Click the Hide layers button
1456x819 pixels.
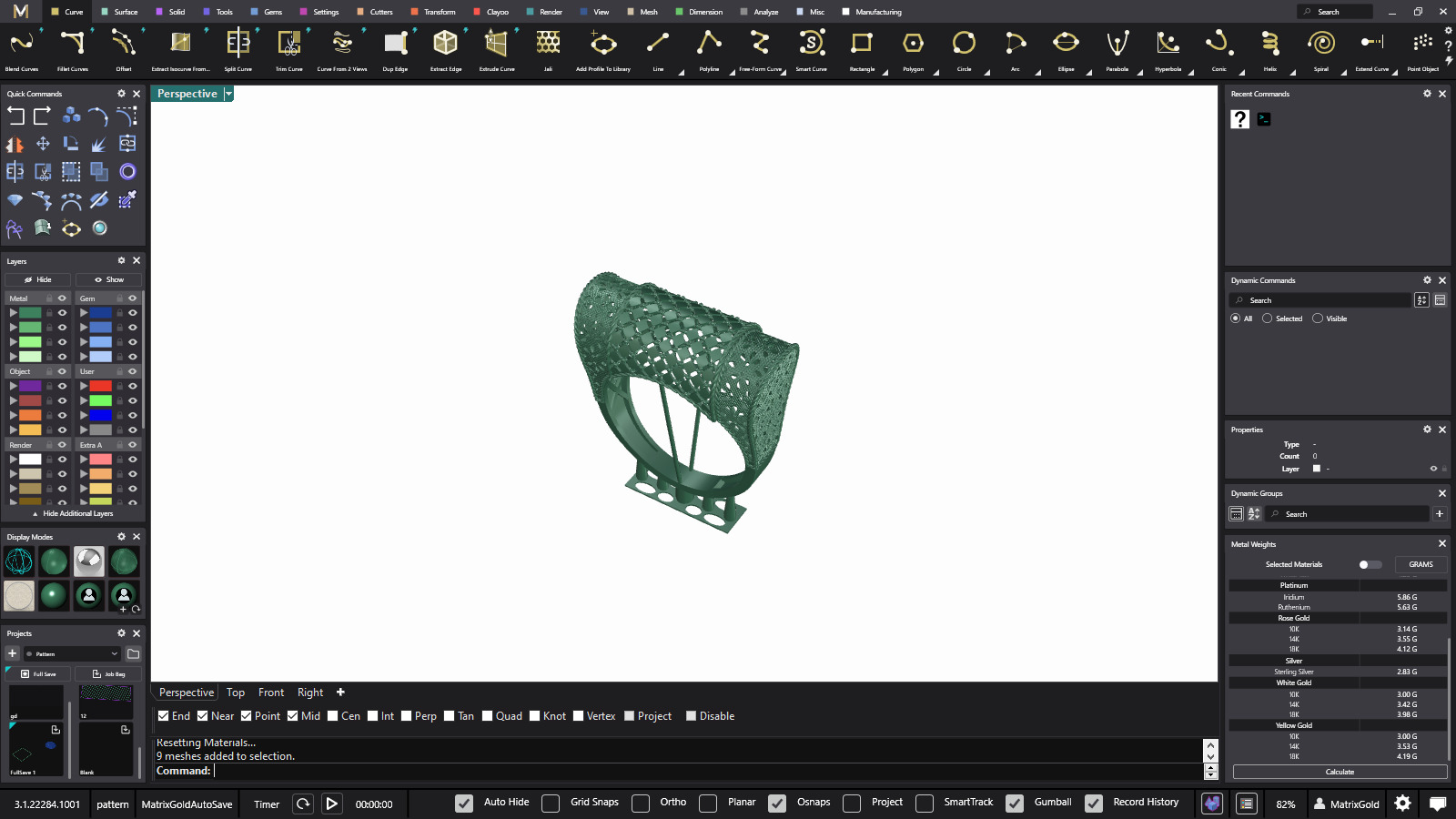pyautogui.click(x=38, y=279)
